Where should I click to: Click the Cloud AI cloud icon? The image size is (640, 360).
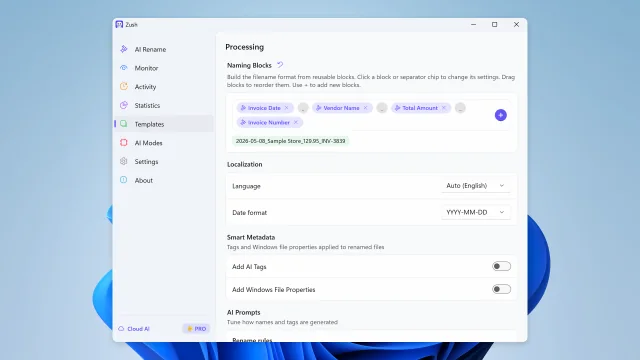[x=121, y=329]
